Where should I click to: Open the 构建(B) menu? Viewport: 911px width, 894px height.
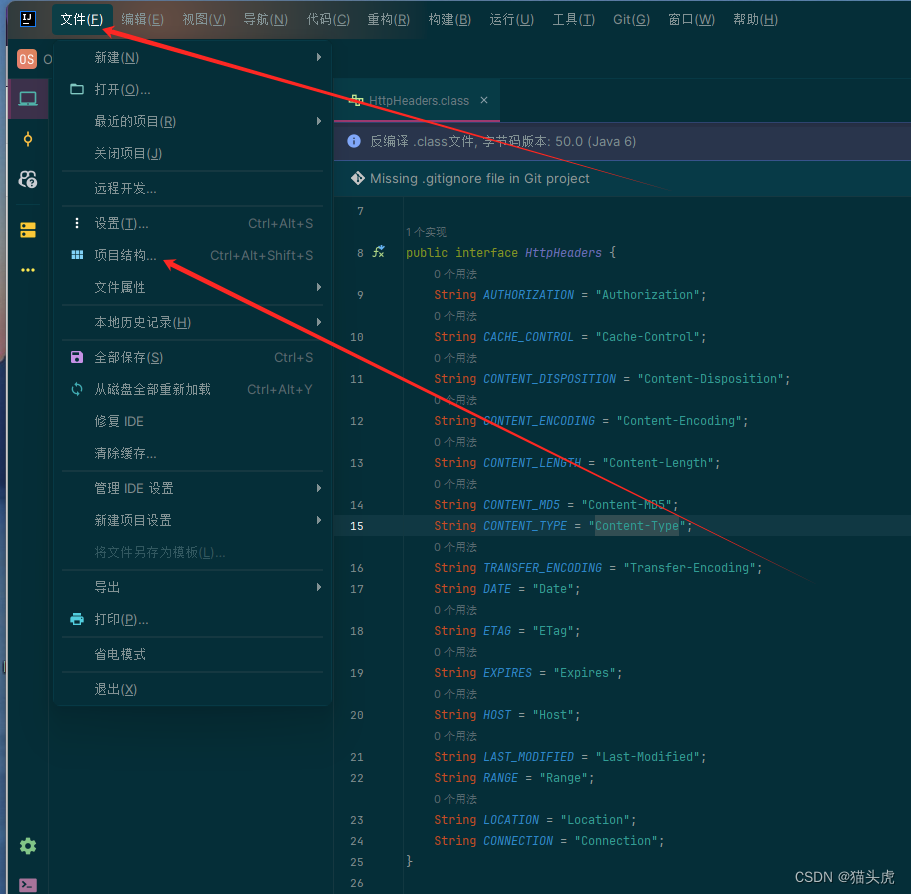449,19
